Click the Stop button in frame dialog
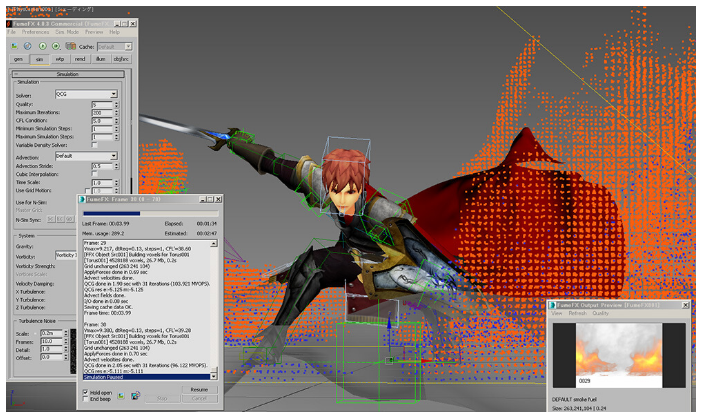Viewport: 701px width, 417px height. coord(162,398)
